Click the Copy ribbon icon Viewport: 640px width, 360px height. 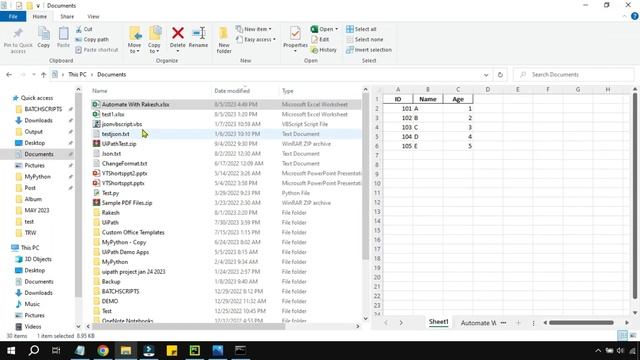(x=44, y=33)
